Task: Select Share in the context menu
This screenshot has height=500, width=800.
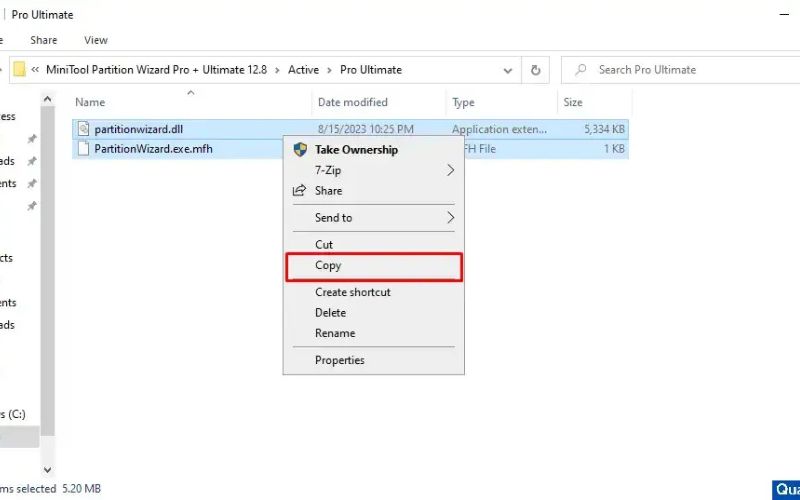Action: coord(373,190)
